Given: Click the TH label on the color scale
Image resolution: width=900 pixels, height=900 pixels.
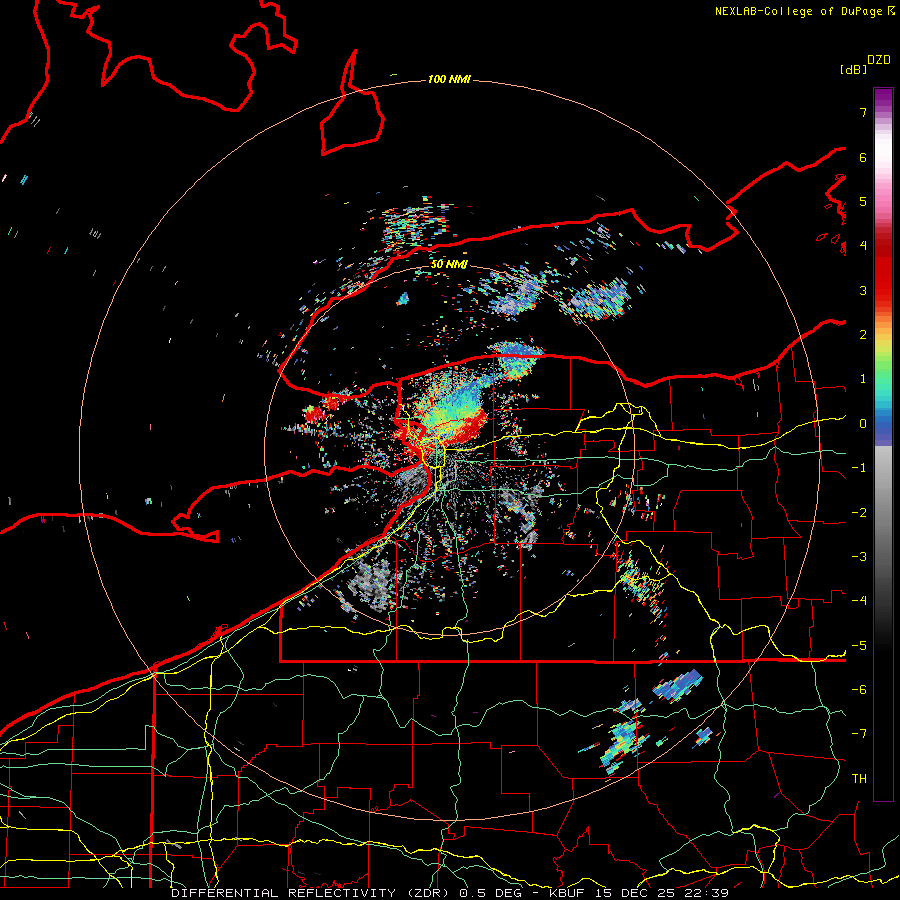Looking at the screenshot, I should point(859,779).
